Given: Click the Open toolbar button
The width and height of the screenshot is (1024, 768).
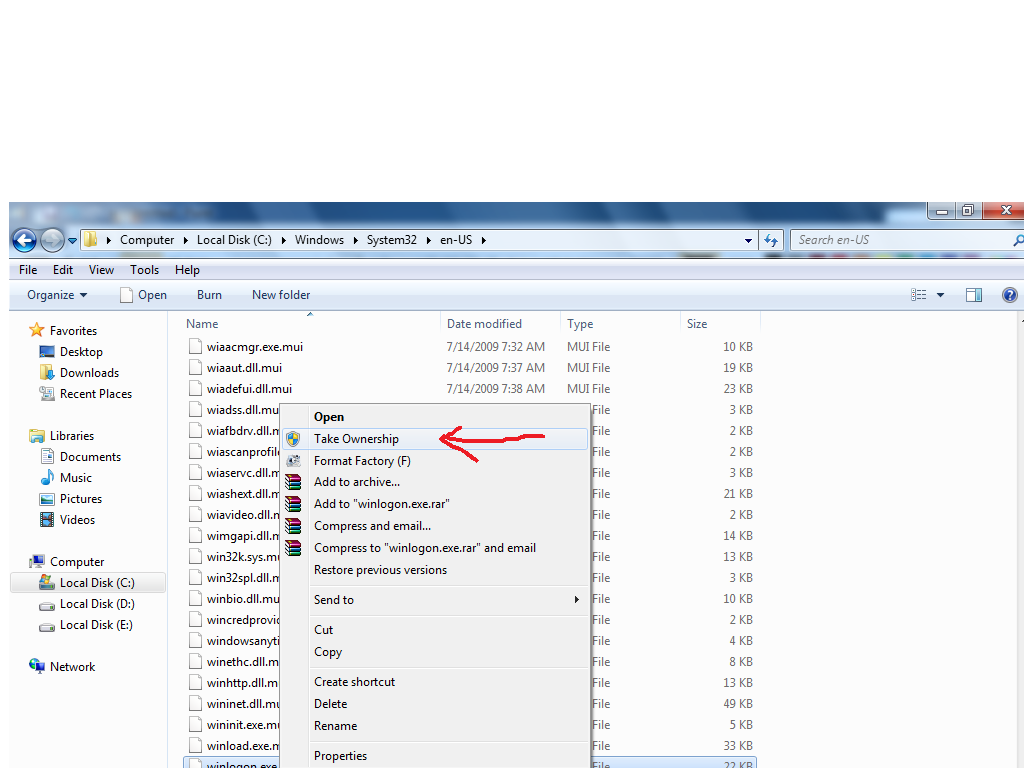Looking at the screenshot, I should point(144,295).
